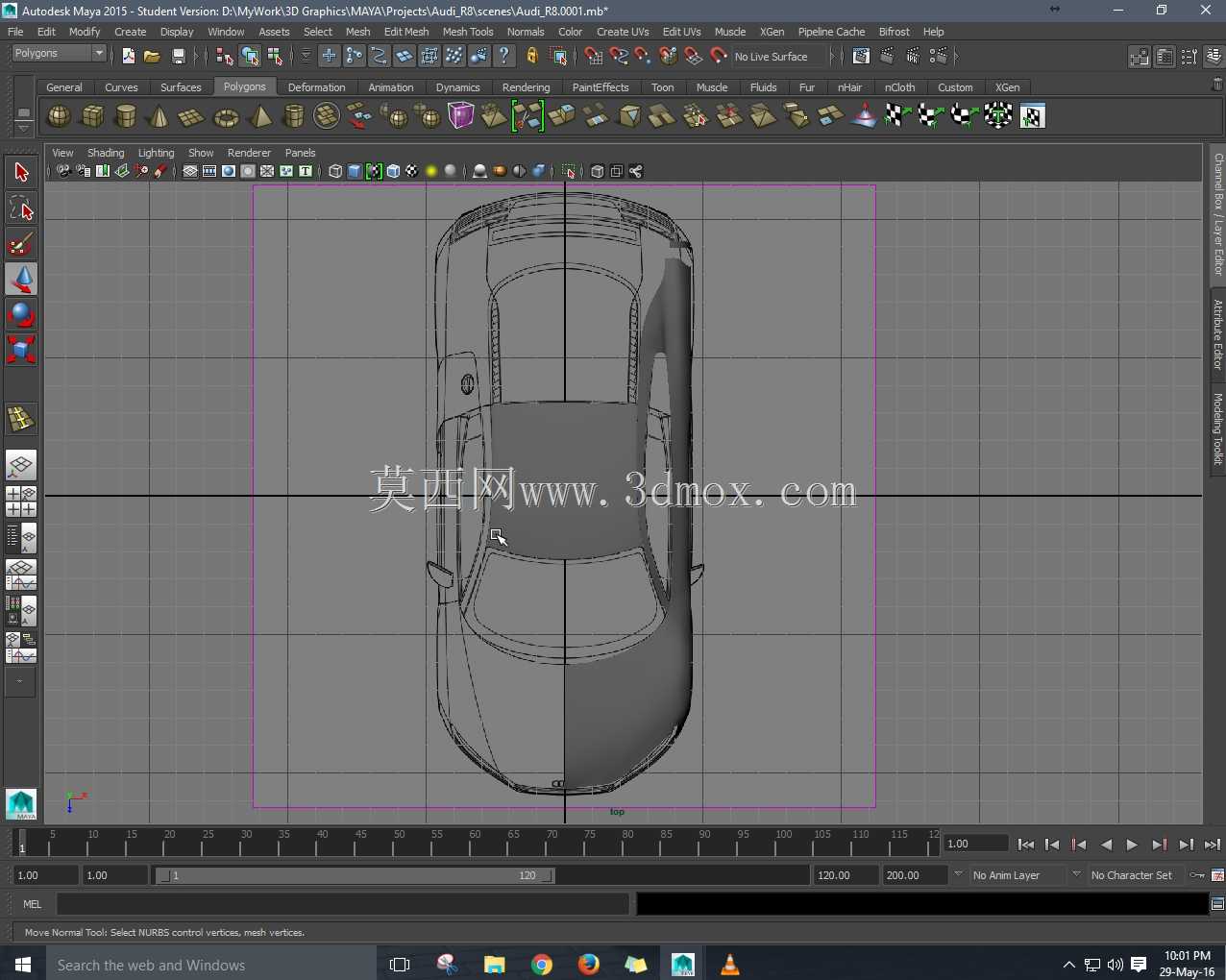Toggle use all lights yellow sphere
Screen dimensions: 1226x980
click(431, 172)
